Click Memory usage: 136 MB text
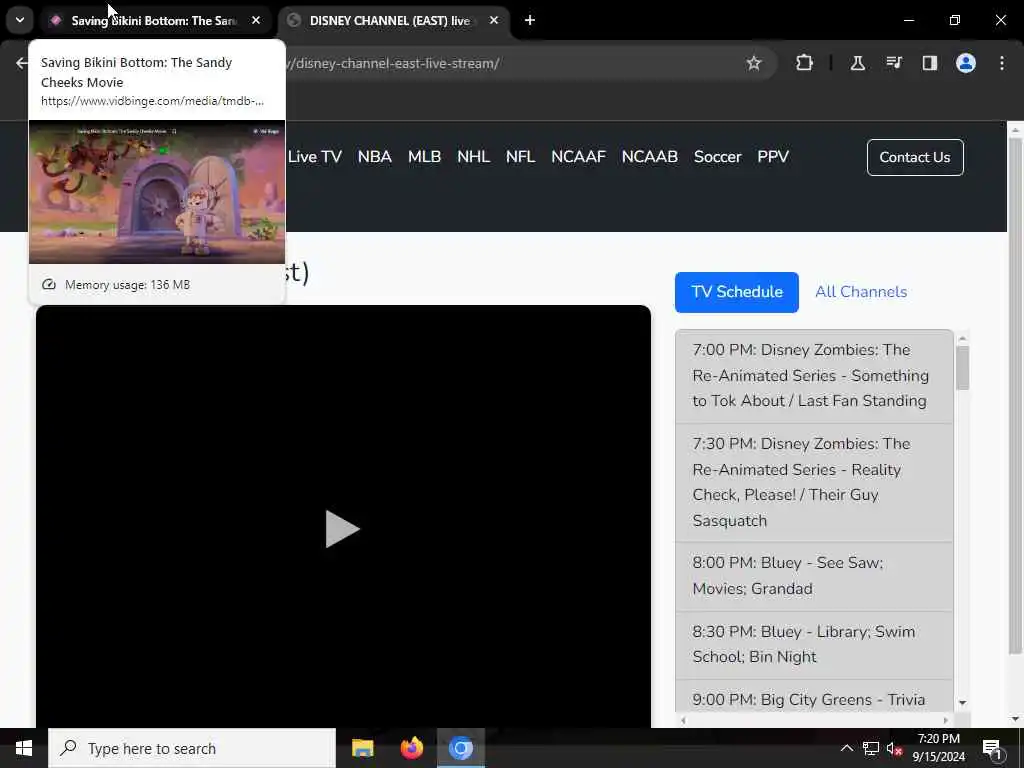The height and width of the screenshot is (768, 1024). click(127, 285)
